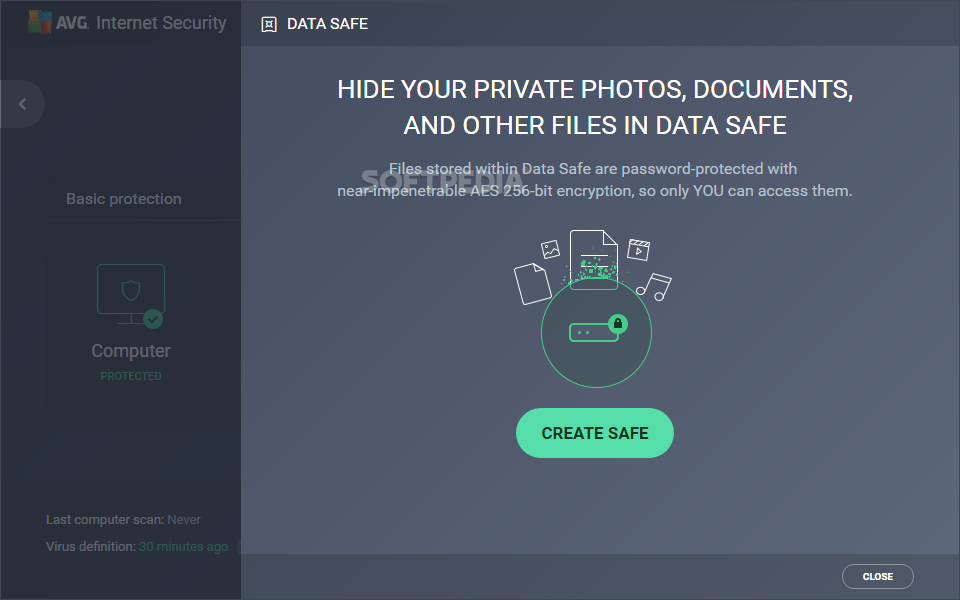Click the Data Safe header icon
This screenshot has width=960, height=600.
[x=269, y=24]
